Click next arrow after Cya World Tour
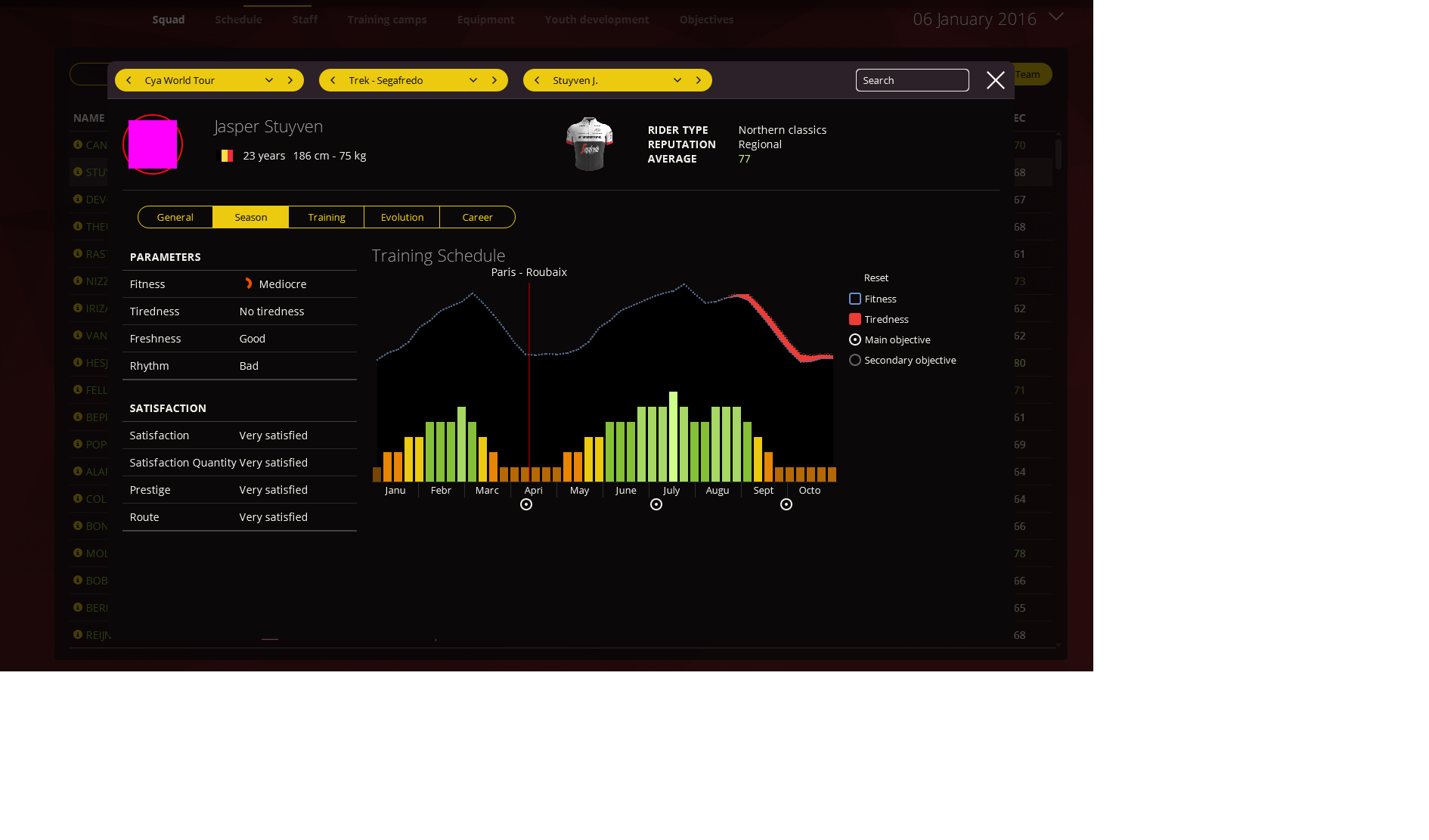 tap(290, 80)
